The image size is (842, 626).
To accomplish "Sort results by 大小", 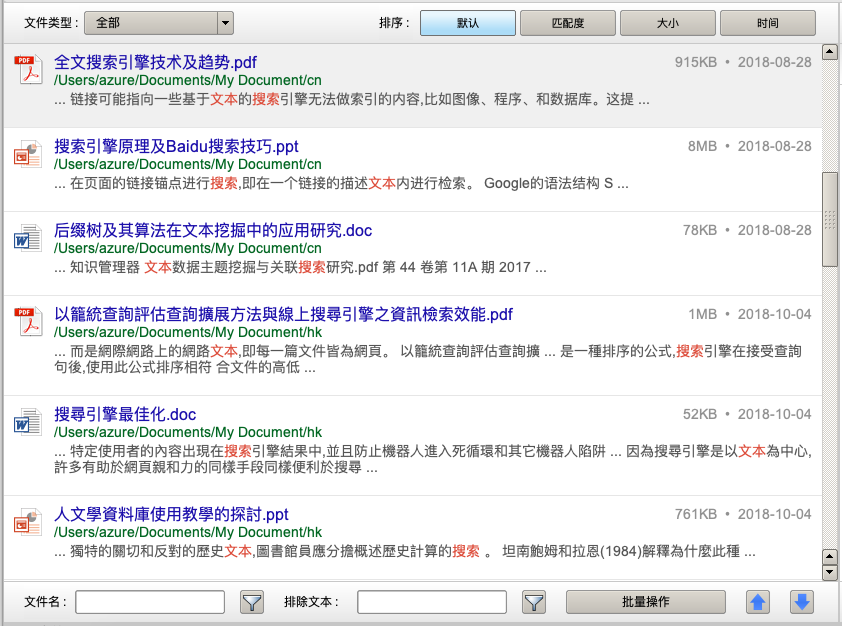I will pos(667,22).
